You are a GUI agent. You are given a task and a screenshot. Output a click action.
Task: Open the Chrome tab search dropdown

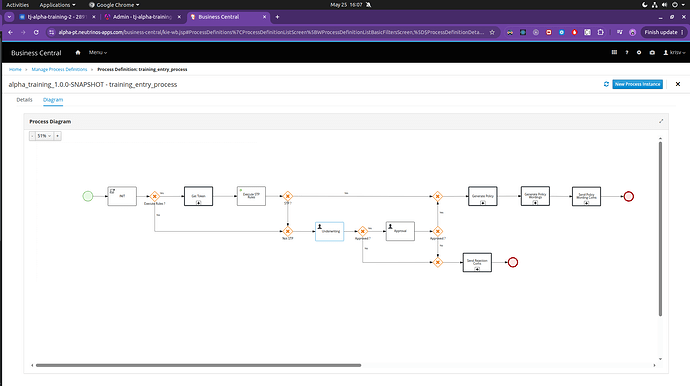click(x=9, y=17)
